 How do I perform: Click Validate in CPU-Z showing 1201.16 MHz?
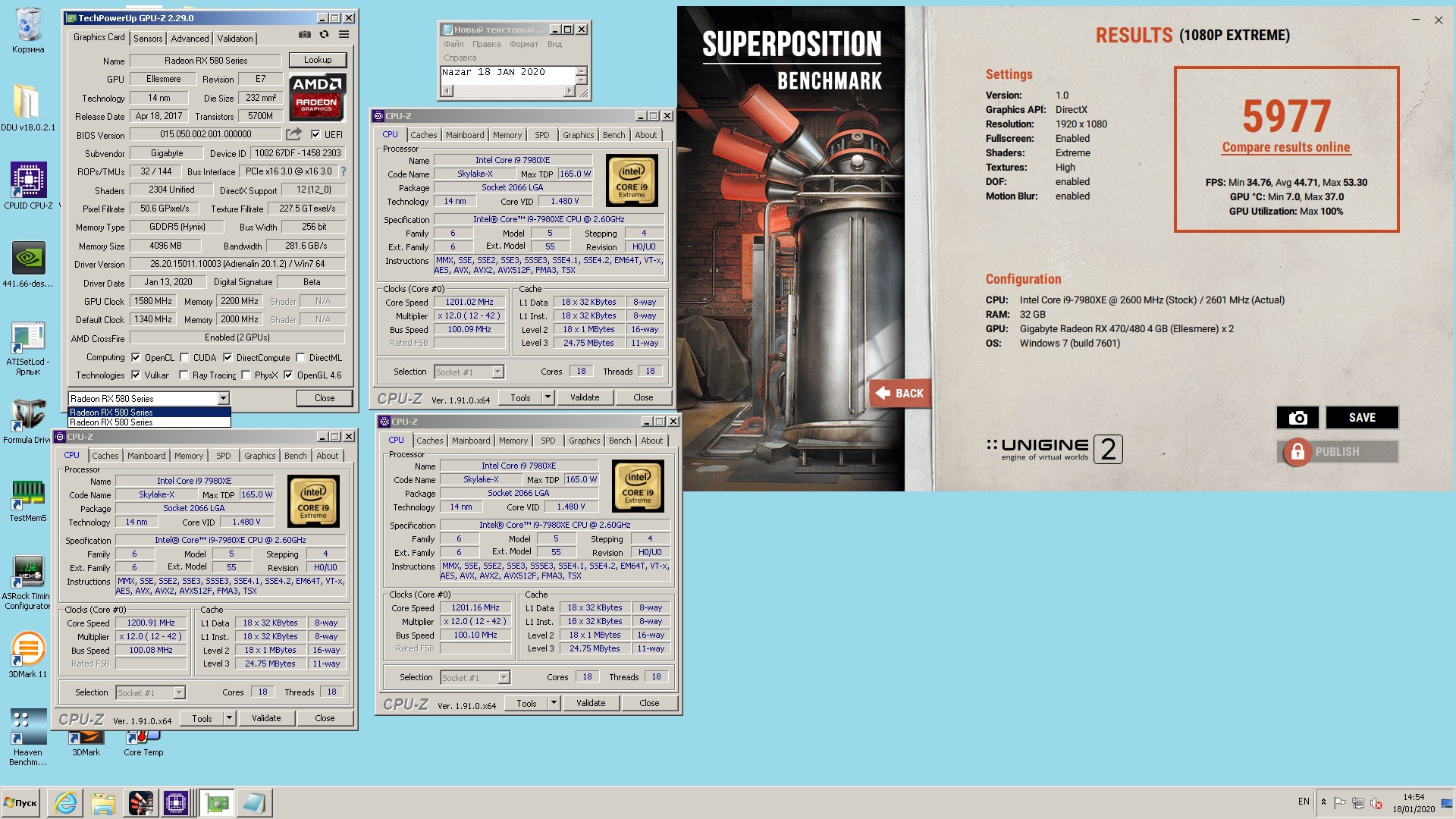tap(591, 703)
